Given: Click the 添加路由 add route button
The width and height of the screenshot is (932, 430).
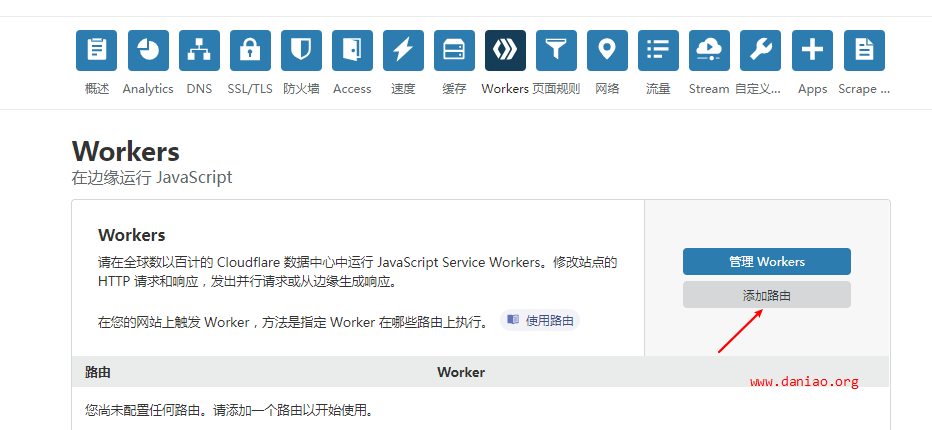Looking at the screenshot, I should 767,295.
